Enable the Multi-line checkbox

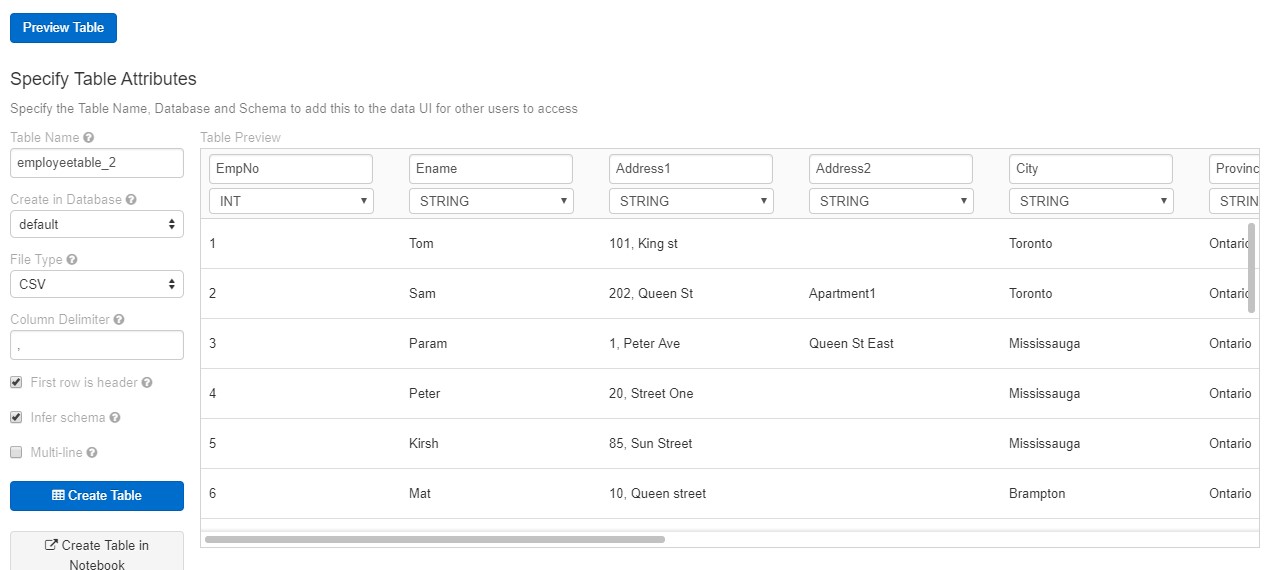(16, 452)
